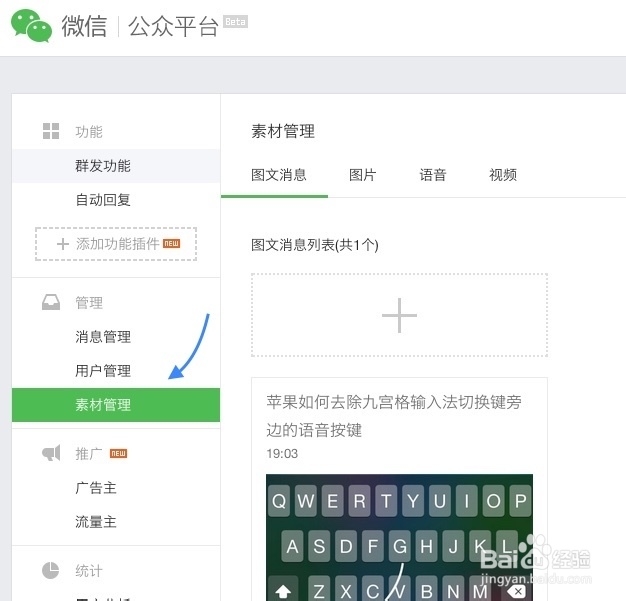This screenshot has width=626, height=601.
Task: Click the 统计 section heading
Action: click(x=89, y=571)
